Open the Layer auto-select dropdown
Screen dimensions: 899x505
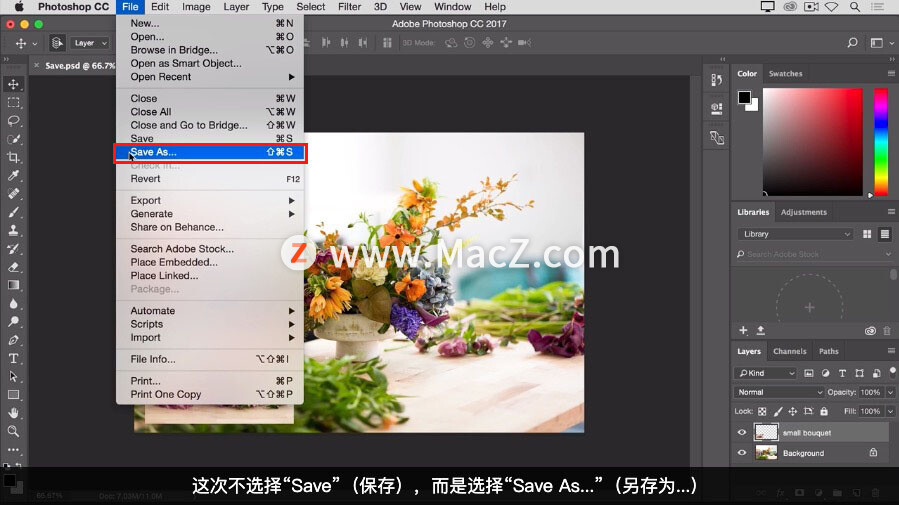(89, 43)
